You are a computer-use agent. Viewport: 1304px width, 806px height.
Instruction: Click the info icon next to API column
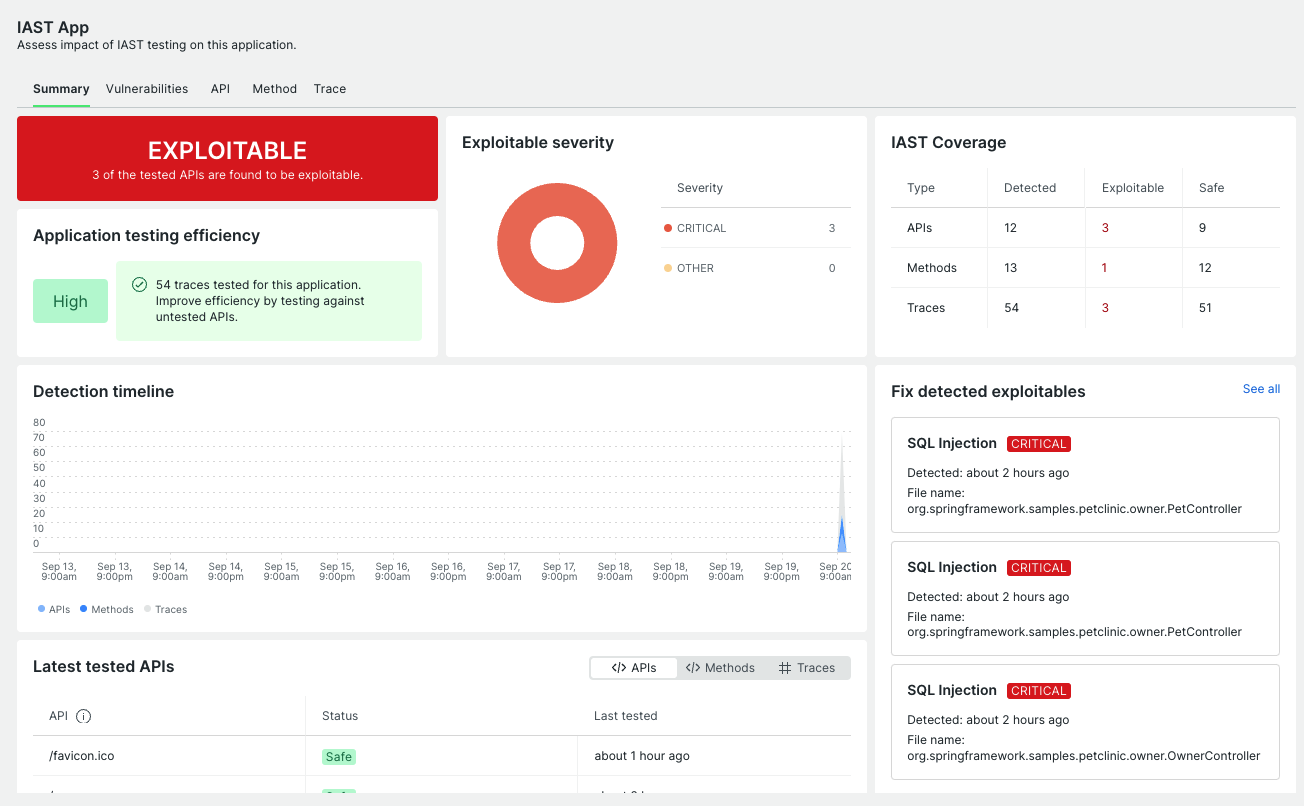pos(84,716)
